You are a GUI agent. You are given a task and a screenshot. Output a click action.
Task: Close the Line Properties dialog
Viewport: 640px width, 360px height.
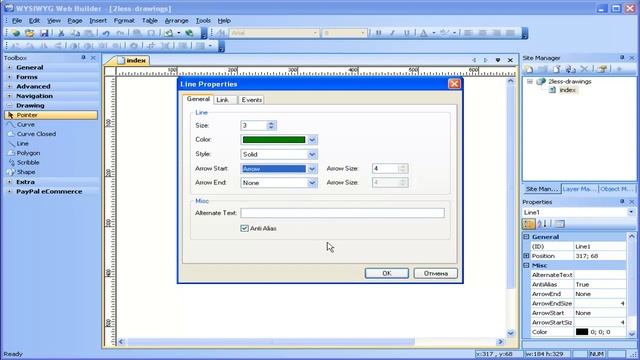[x=454, y=84]
